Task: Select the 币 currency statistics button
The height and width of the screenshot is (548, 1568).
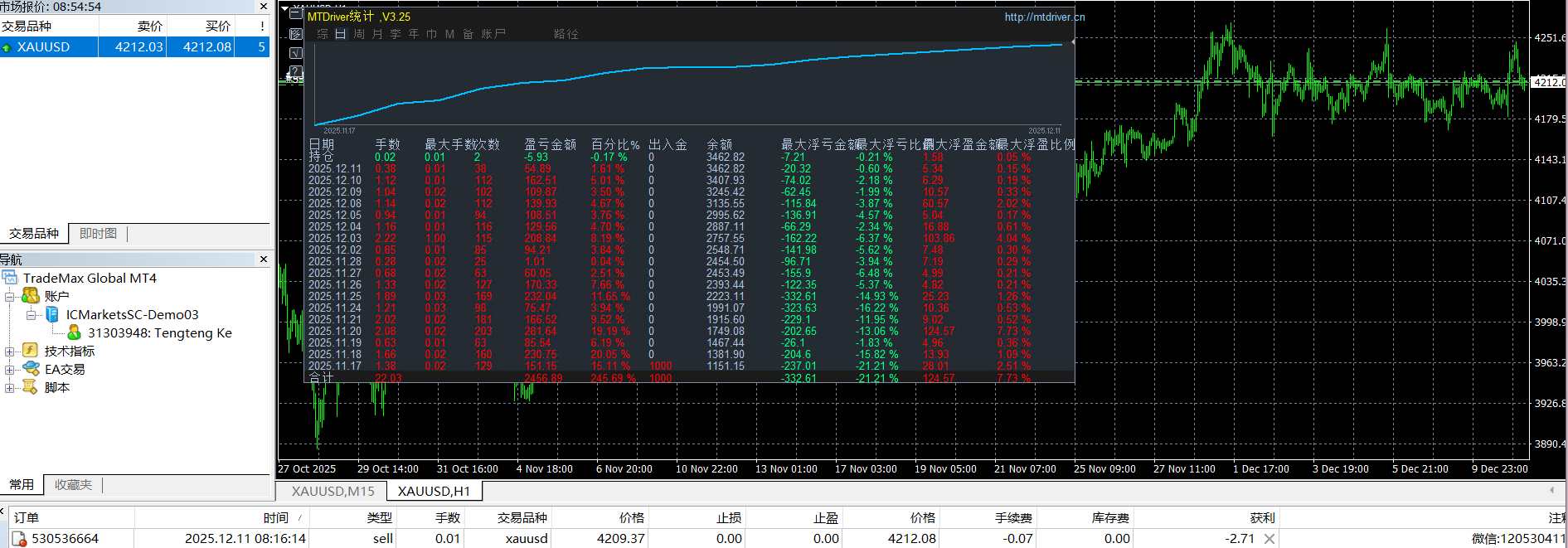Action: coord(431,34)
